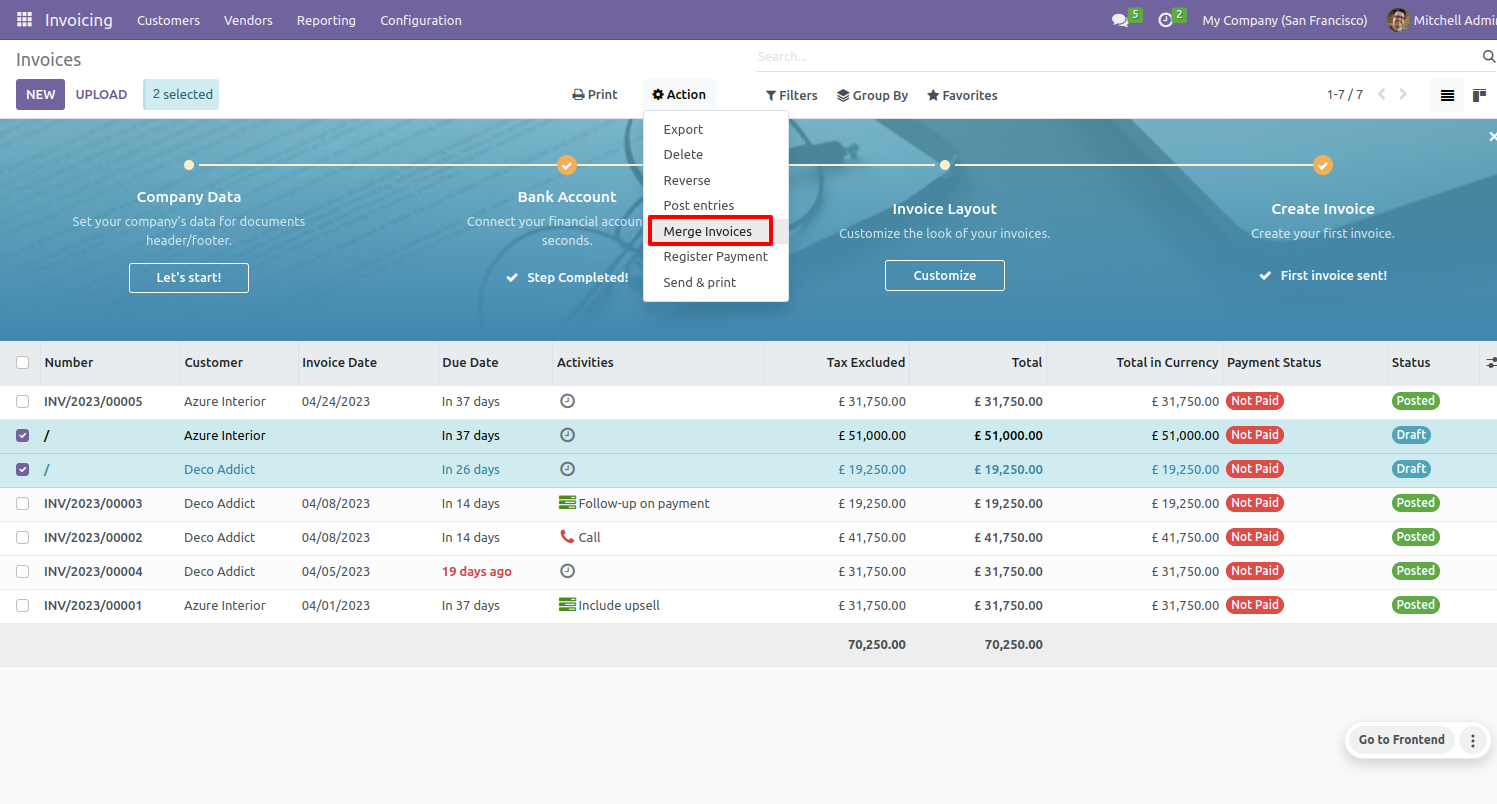Viewport: 1497px width, 804px height.
Task: Choose Reverse from Action menu
Action: pyautogui.click(x=716, y=180)
